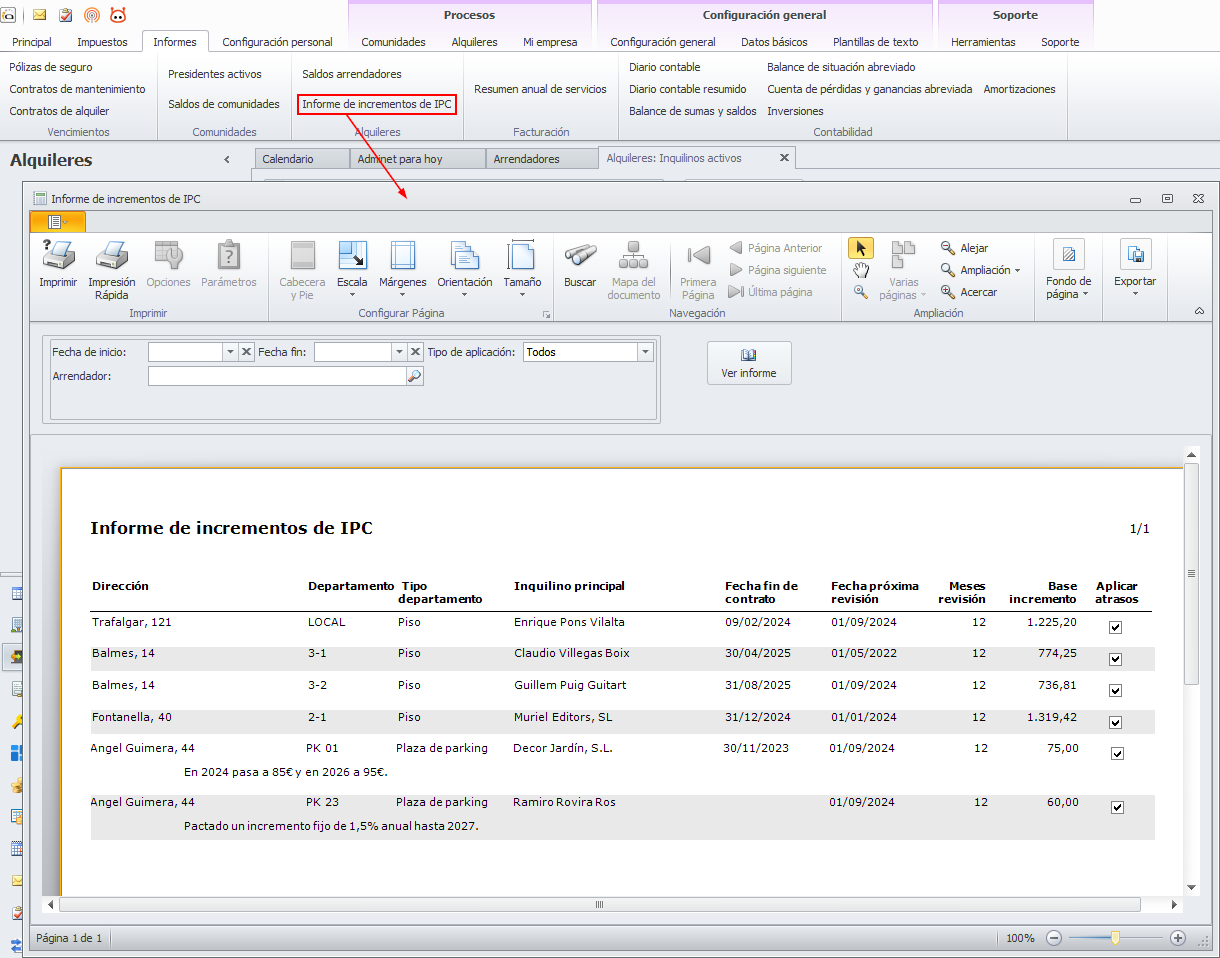Open Informe de incrementos de IPC link
Screen dimensions: 1220x958
pos(377,104)
